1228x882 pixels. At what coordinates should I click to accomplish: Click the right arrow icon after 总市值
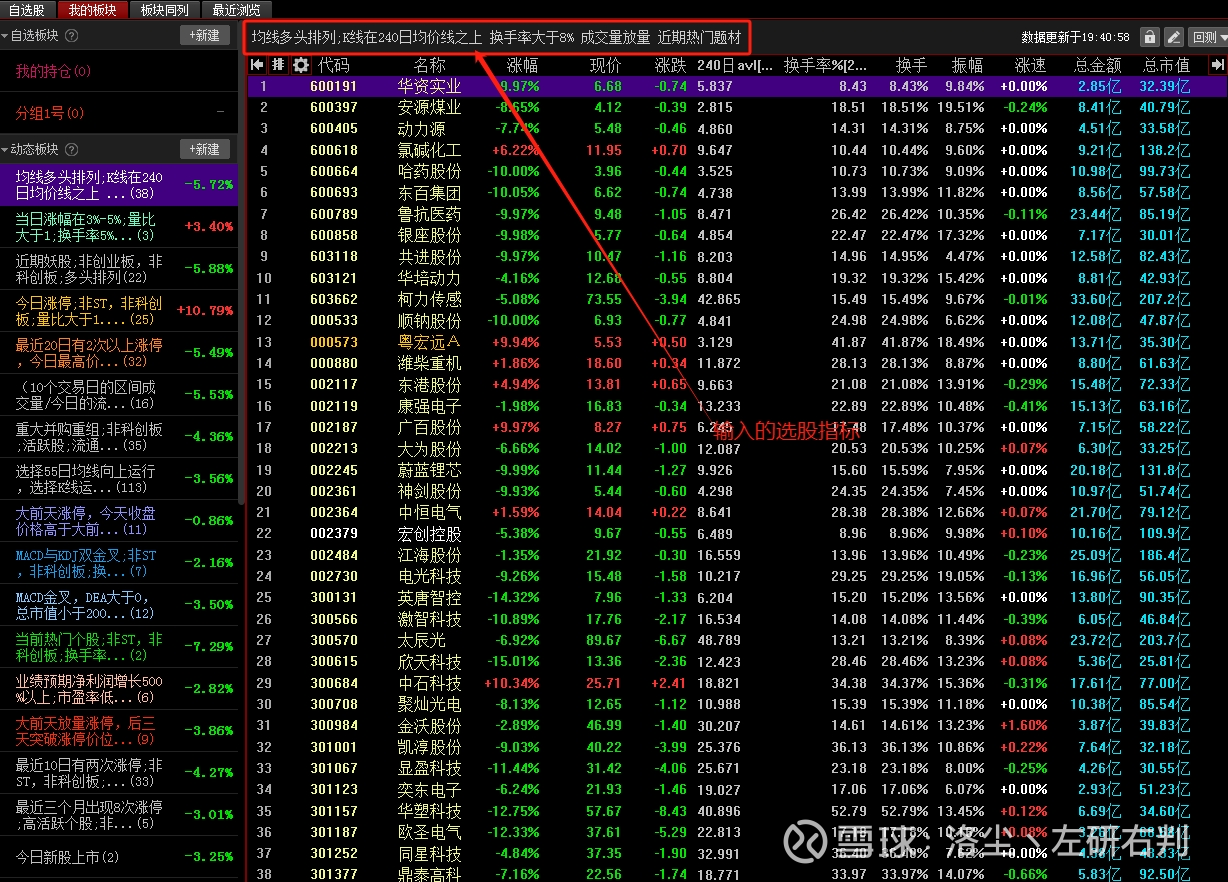[1217, 65]
